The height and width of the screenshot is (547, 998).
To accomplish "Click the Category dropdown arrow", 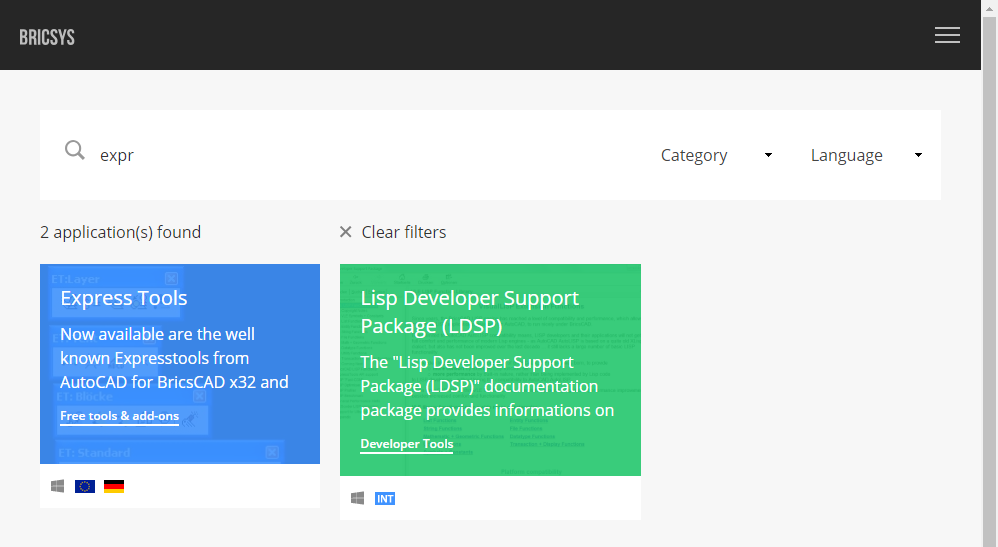I will 768,155.
